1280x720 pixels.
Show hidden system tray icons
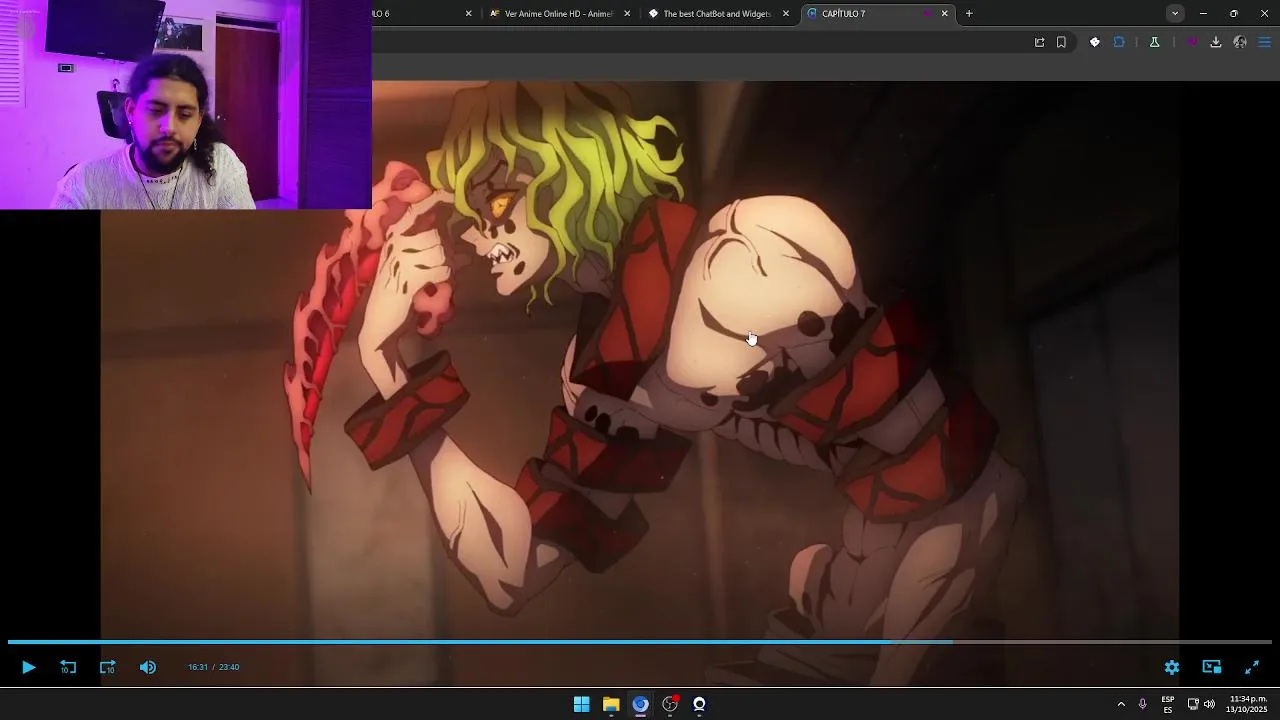[x=1121, y=704]
